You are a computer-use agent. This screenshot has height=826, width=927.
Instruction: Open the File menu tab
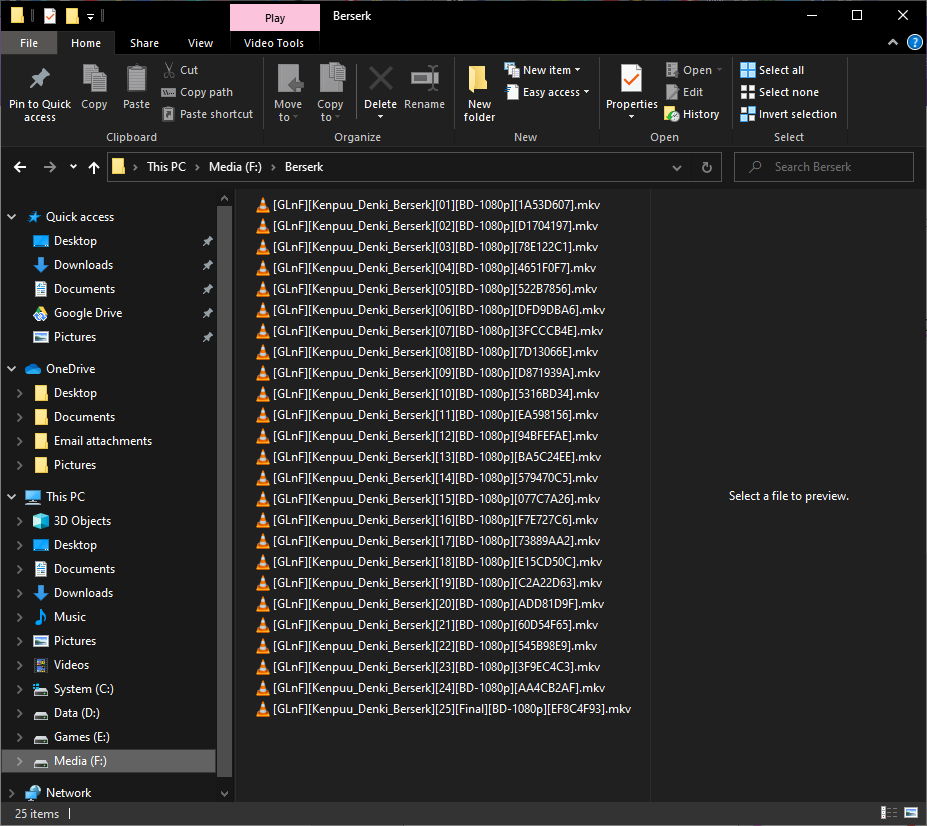[x=29, y=43]
